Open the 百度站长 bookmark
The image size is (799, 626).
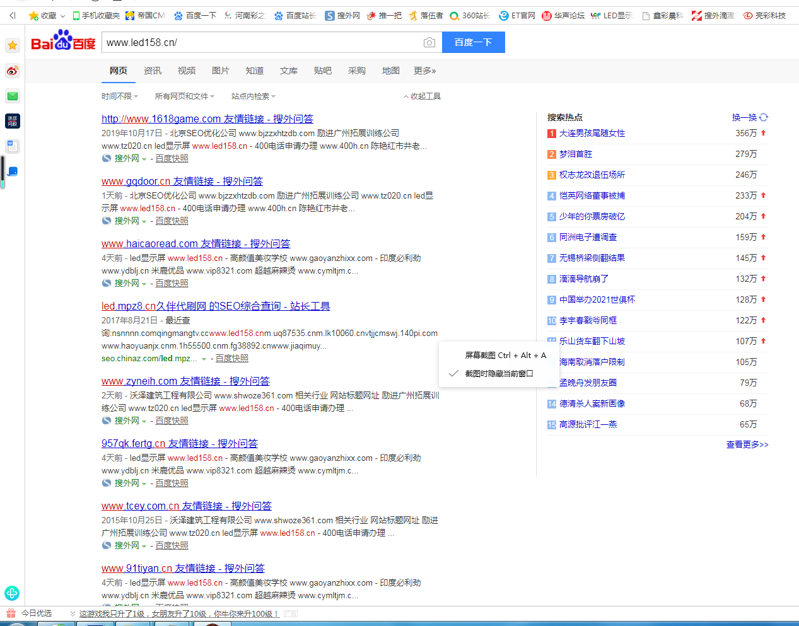[x=295, y=16]
